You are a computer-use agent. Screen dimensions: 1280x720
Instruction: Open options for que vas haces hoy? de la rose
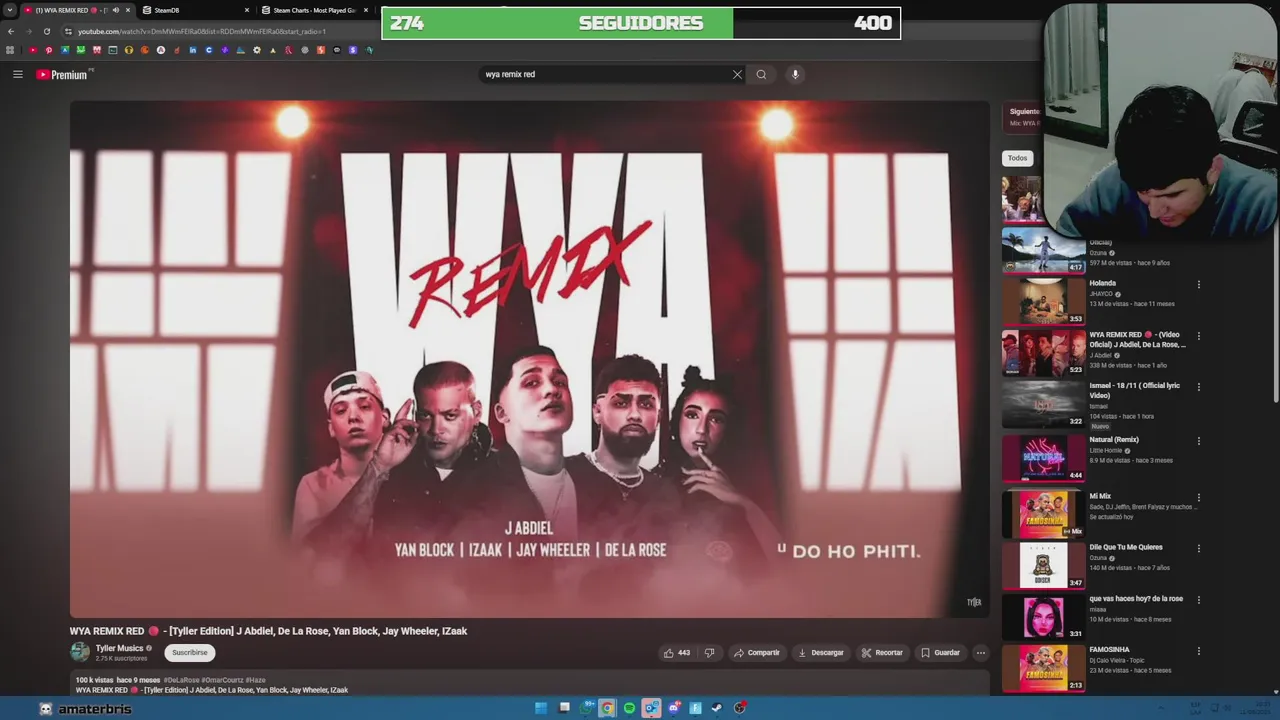[1198, 600]
